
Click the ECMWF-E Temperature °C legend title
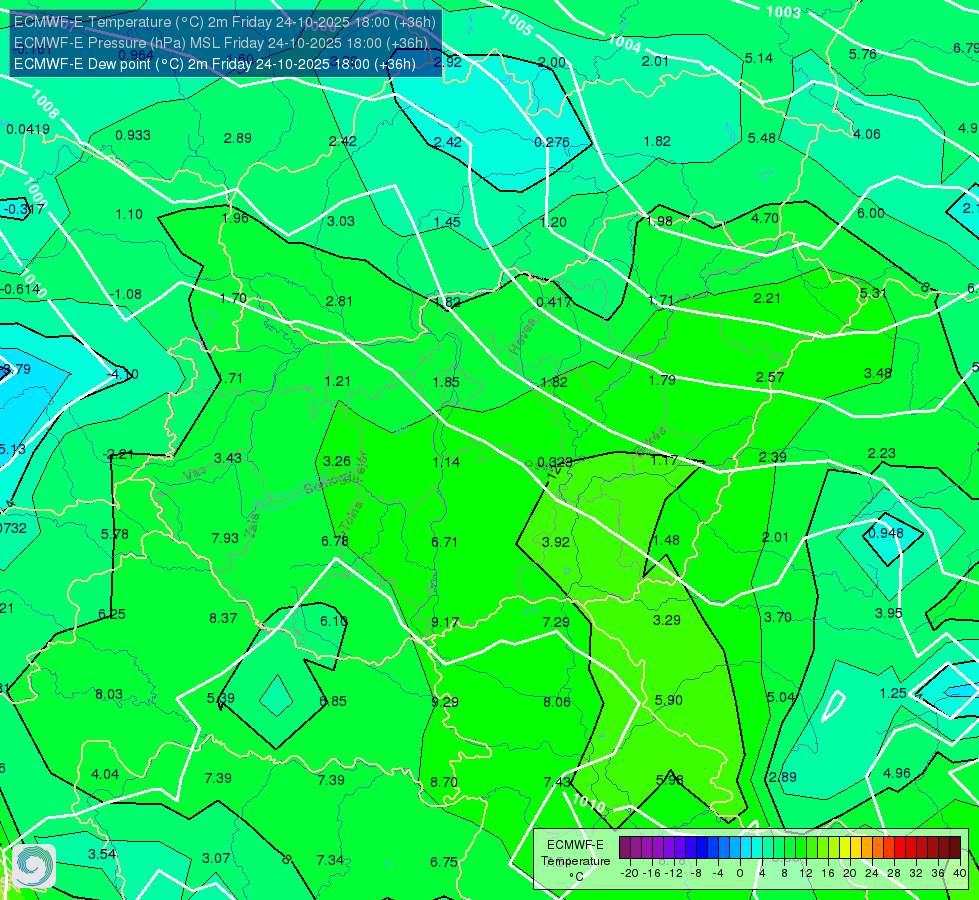pos(575,861)
